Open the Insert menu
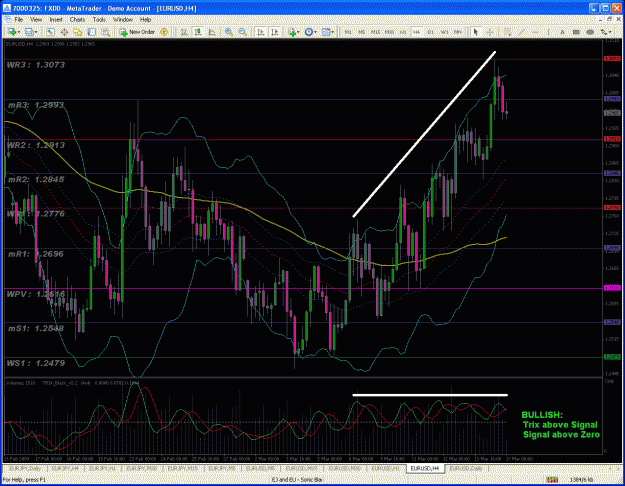The height and width of the screenshot is (486, 625). point(56,19)
